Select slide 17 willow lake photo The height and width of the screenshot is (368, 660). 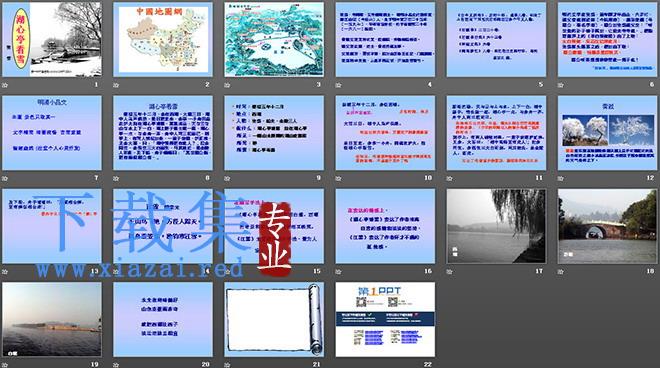tap(496, 226)
